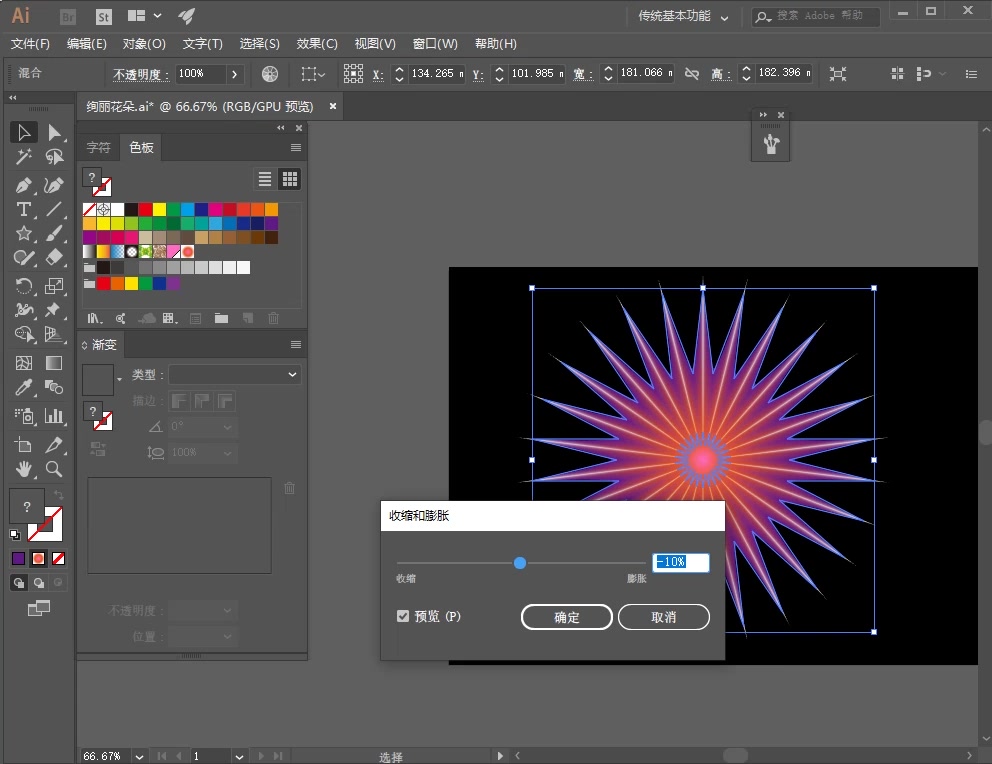Image resolution: width=992 pixels, height=764 pixels.
Task: Select the Hand tool
Action: pyautogui.click(x=24, y=468)
